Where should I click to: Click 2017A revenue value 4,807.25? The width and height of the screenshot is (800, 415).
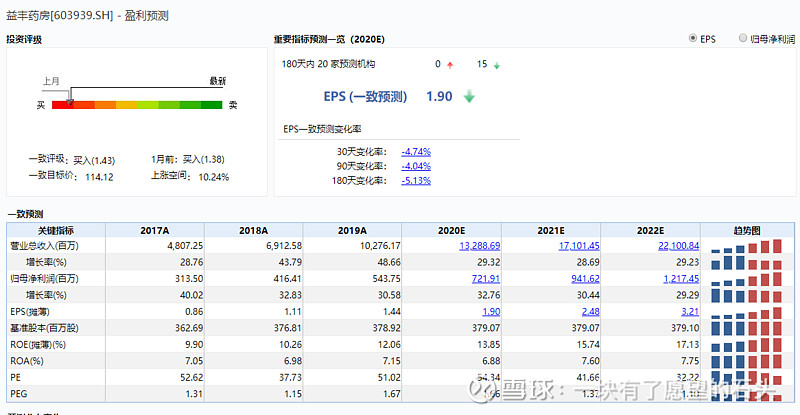tap(185, 246)
